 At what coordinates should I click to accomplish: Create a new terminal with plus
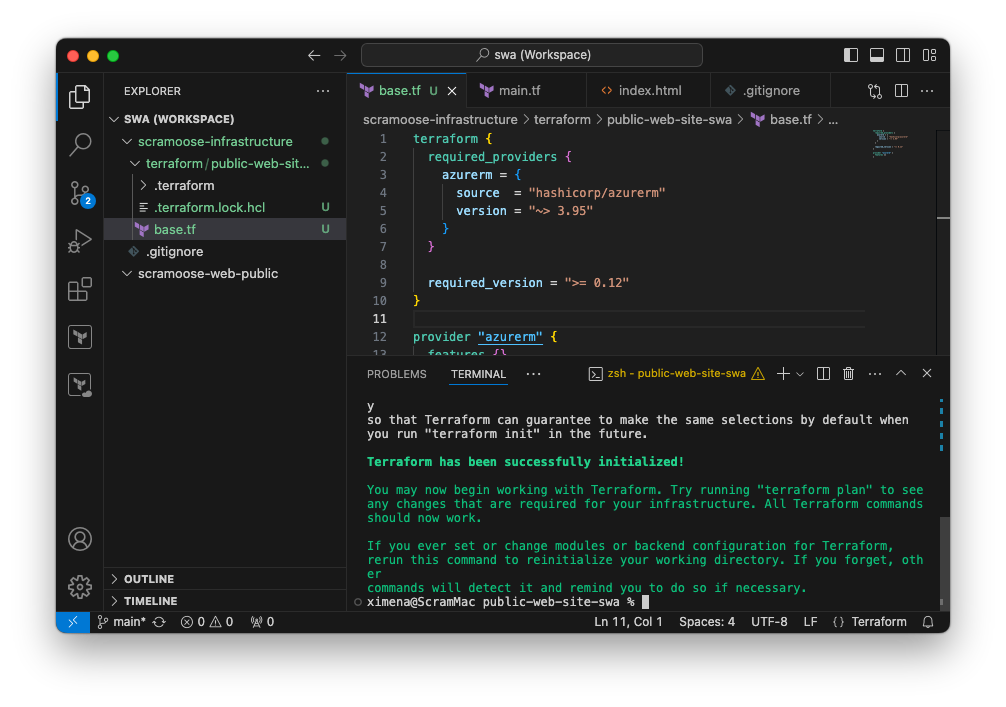point(783,373)
